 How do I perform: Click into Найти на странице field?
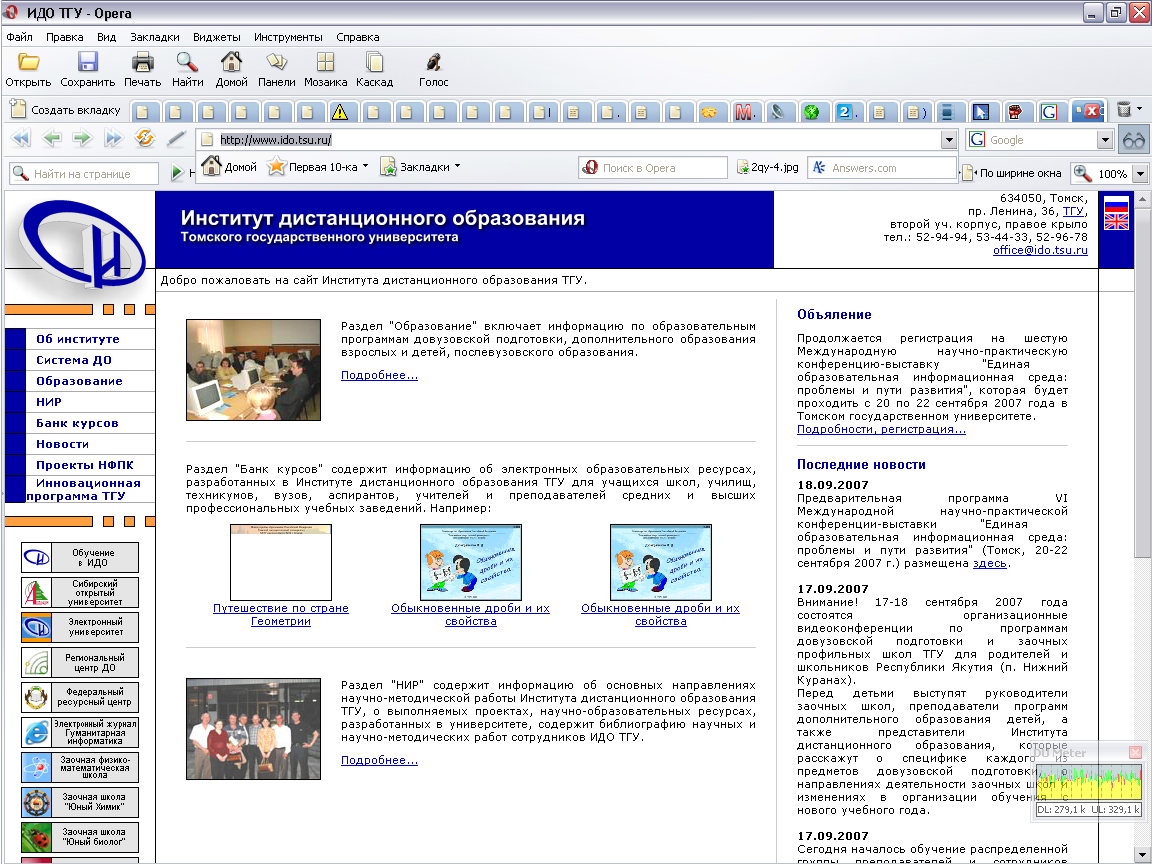[x=84, y=173]
